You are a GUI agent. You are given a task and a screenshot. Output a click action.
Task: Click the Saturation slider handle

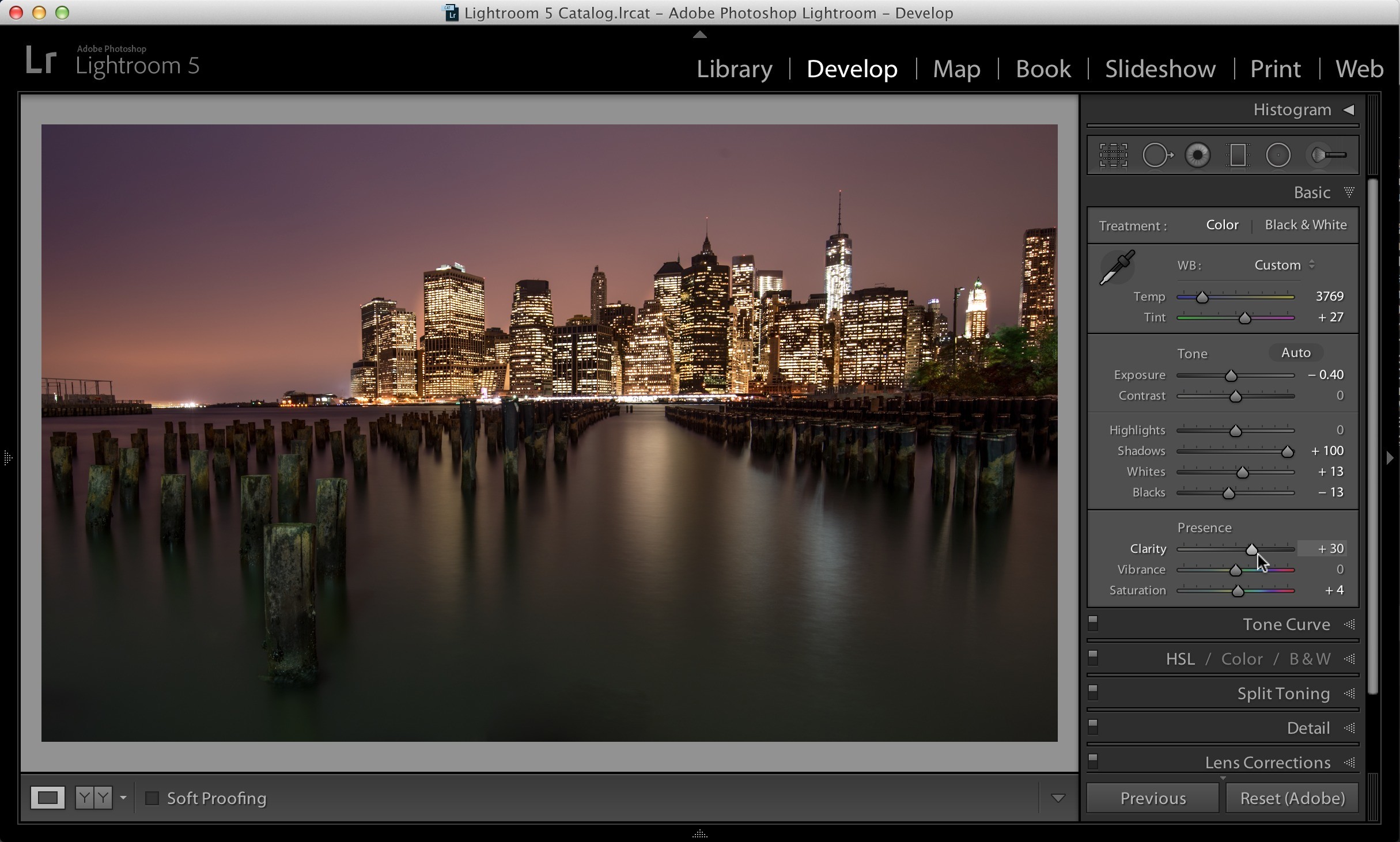coord(1238,591)
